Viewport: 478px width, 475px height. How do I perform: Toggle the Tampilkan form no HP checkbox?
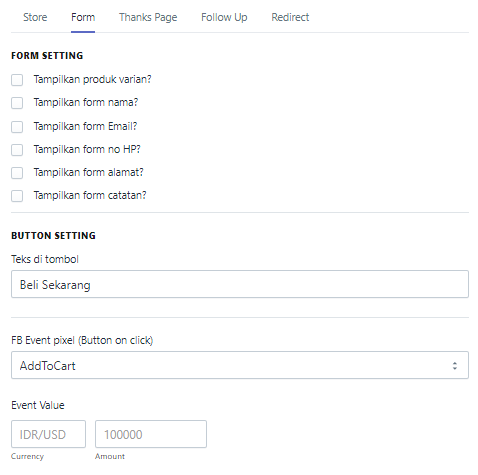17,150
